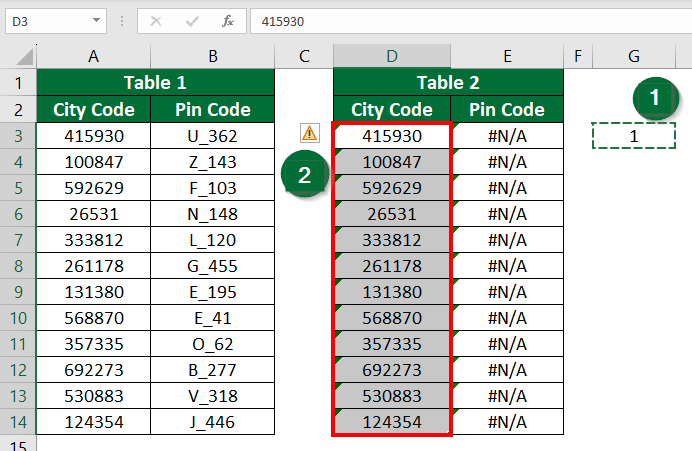692x451 pixels.
Task: Click the Insert Function fx icon
Action: 228,21
